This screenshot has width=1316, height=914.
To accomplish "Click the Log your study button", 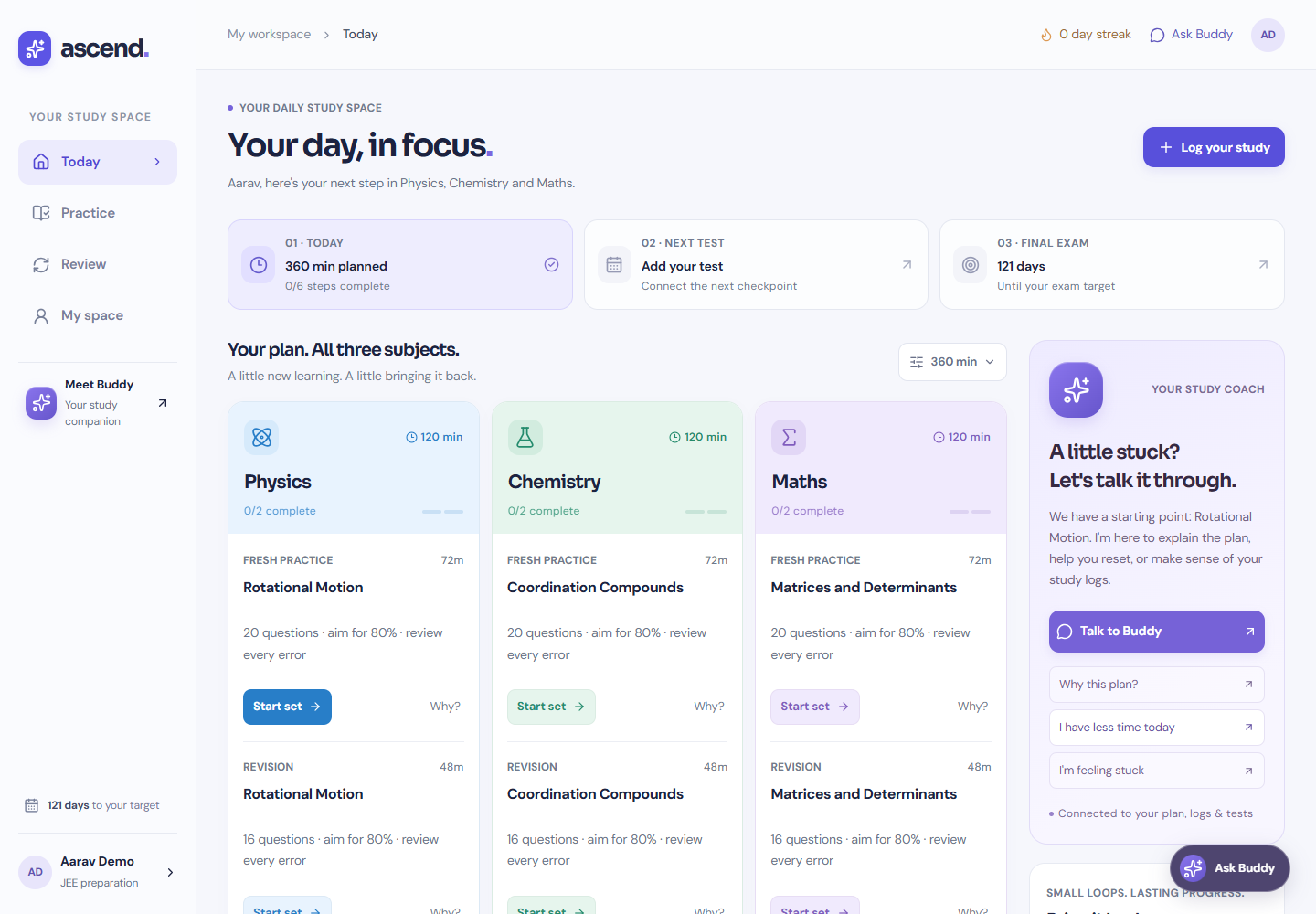I will pos(1214,147).
